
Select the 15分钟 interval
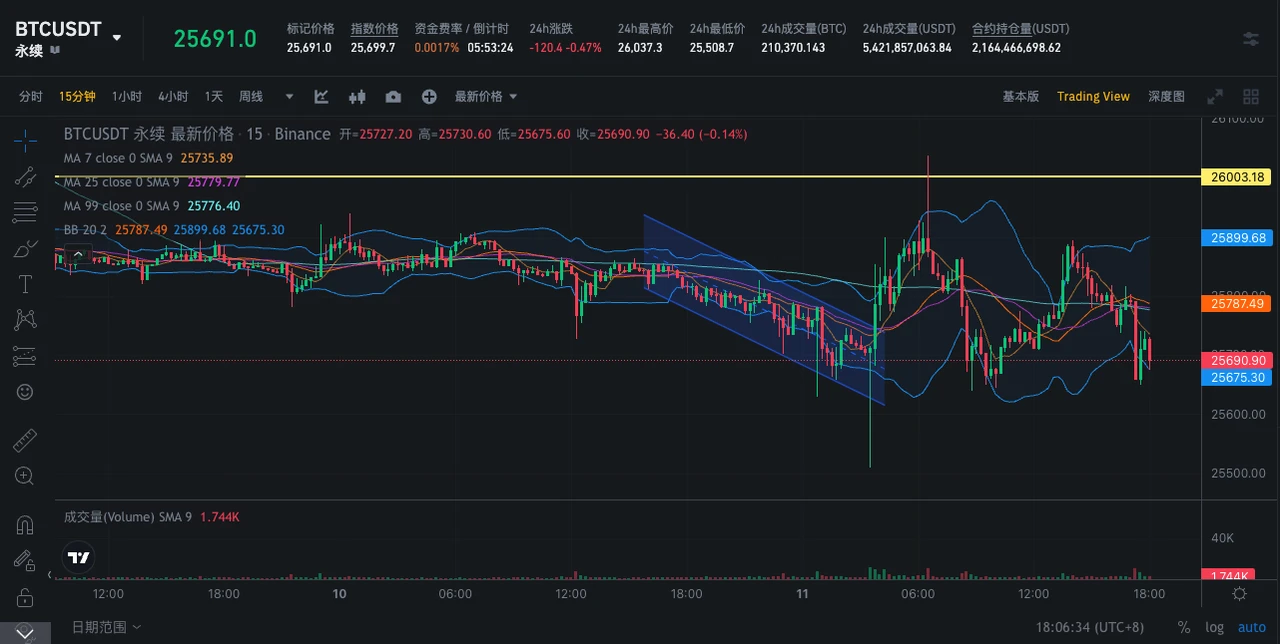[x=77, y=97]
